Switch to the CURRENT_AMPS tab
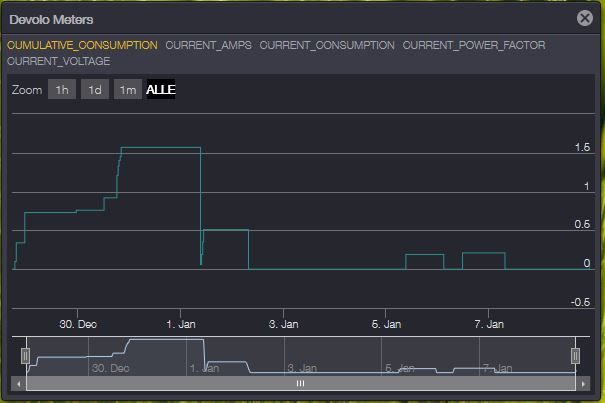This screenshot has height=403, width=605. [x=208, y=45]
